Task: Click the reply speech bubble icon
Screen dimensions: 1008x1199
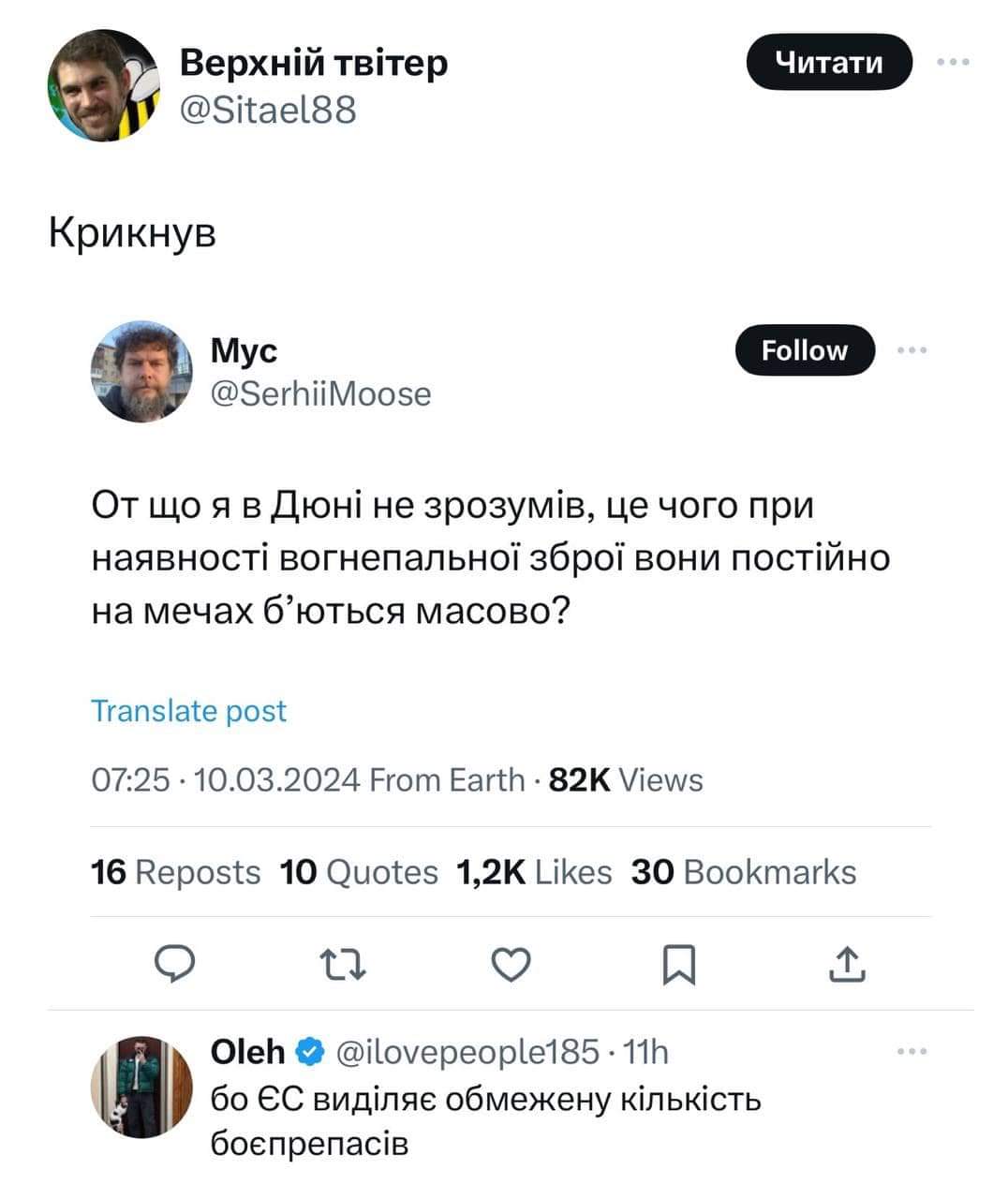Action: 173,964
